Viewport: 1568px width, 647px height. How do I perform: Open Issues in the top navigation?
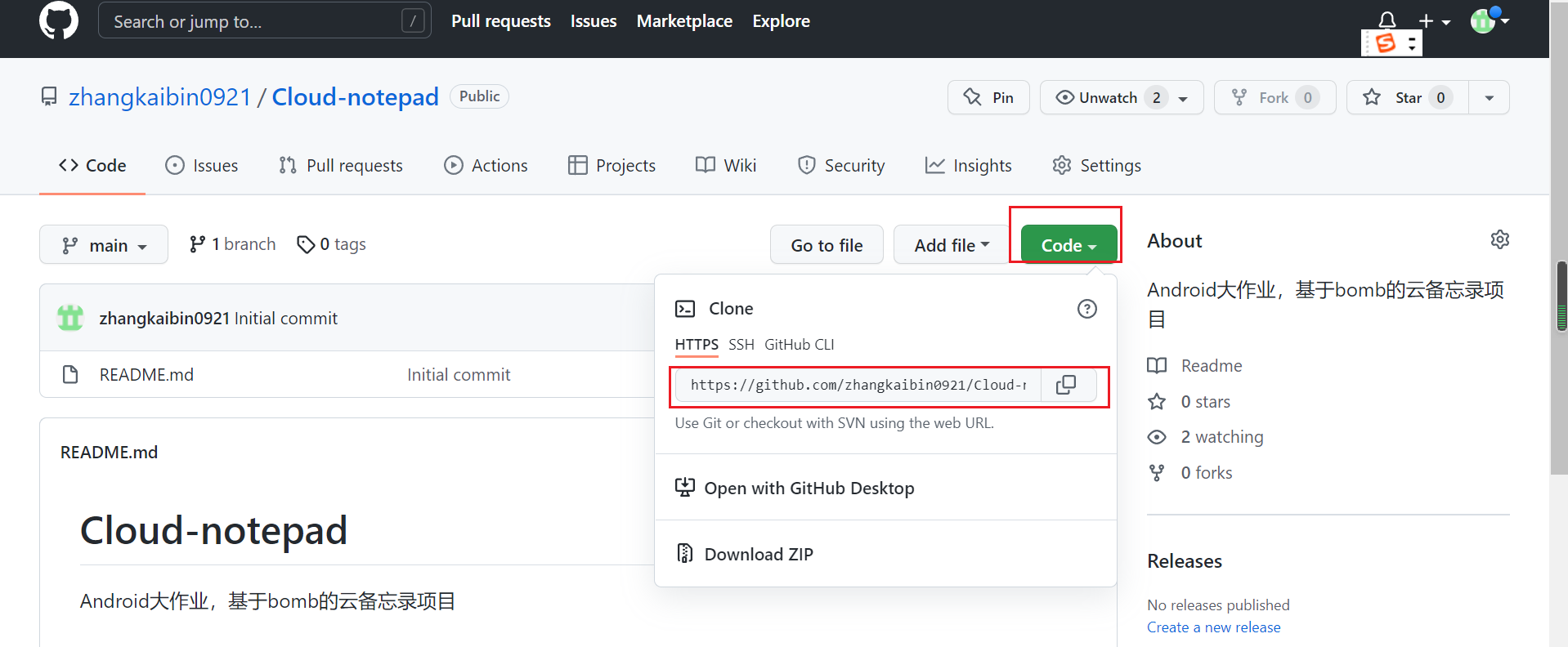click(594, 21)
